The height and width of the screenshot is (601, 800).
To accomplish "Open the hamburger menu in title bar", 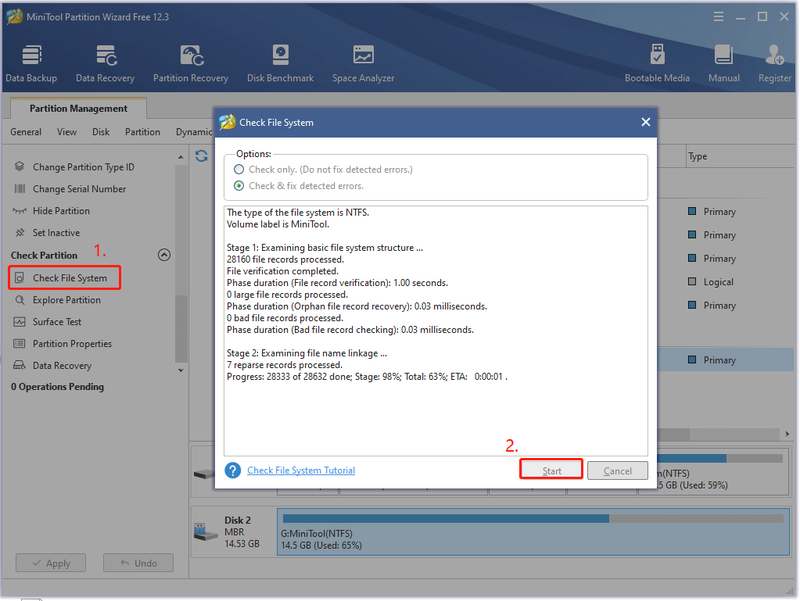I will [x=718, y=17].
